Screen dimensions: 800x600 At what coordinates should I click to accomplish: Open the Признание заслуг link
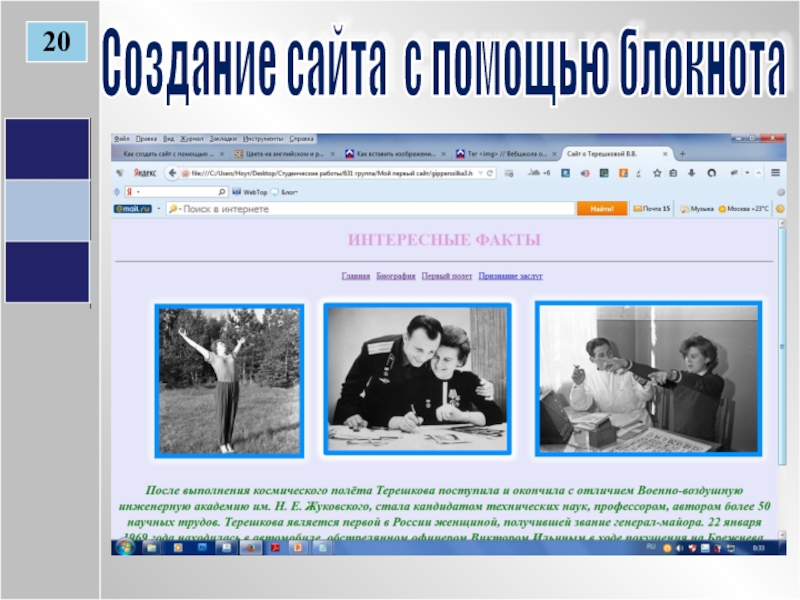tap(510, 276)
